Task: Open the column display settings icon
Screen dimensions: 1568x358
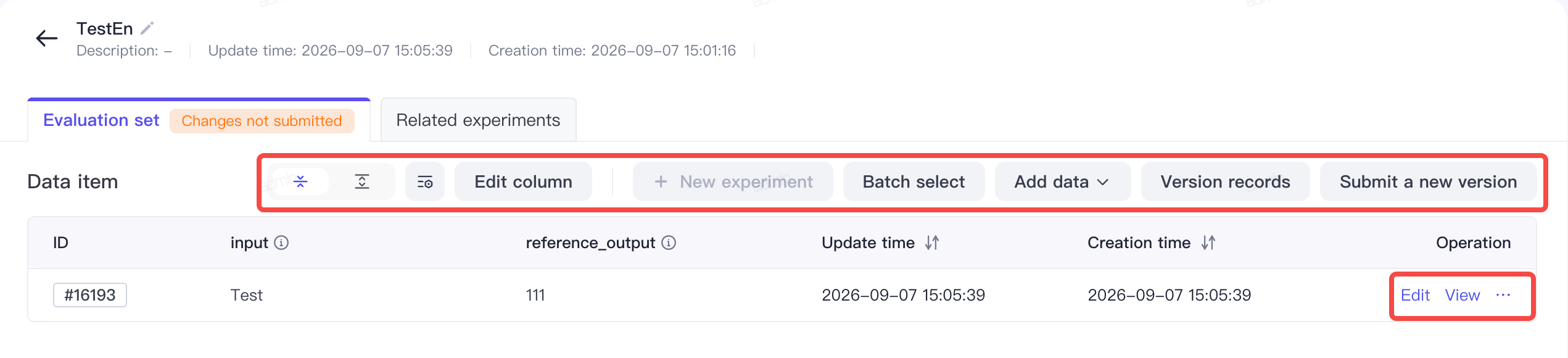Action: [x=425, y=181]
